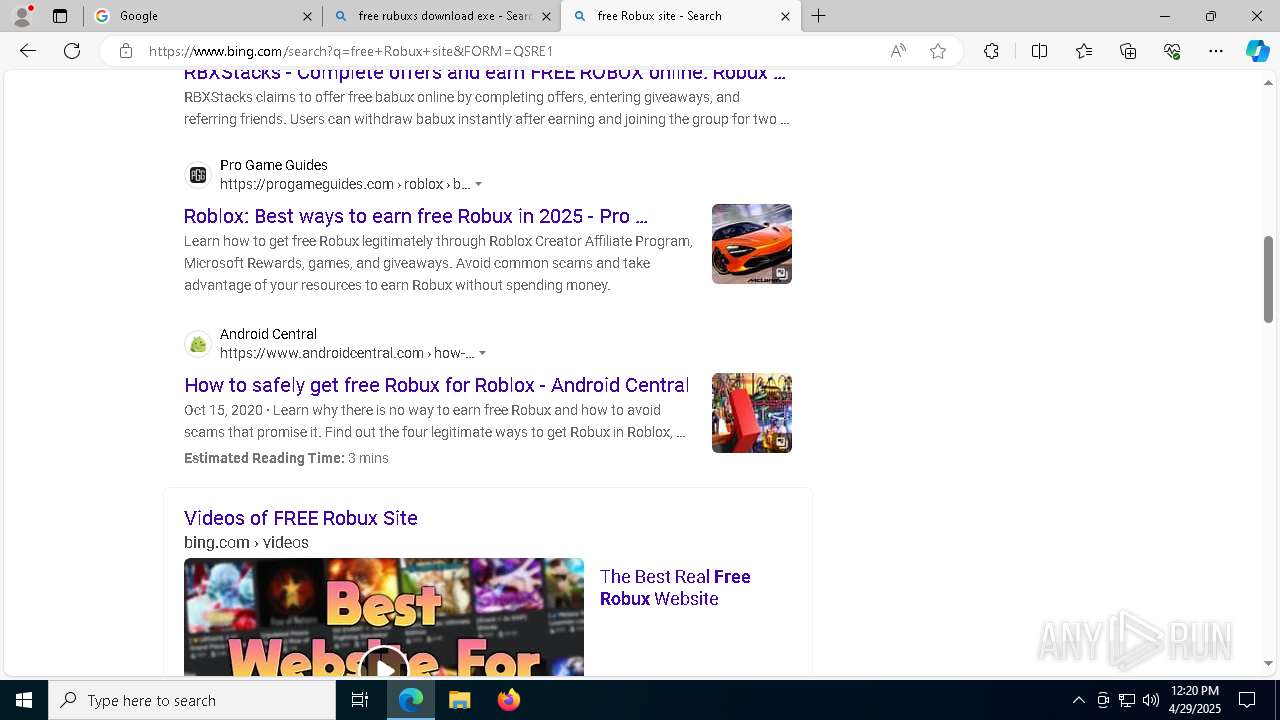Open Task View on taskbar
The width and height of the screenshot is (1280, 720).
click(x=360, y=700)
